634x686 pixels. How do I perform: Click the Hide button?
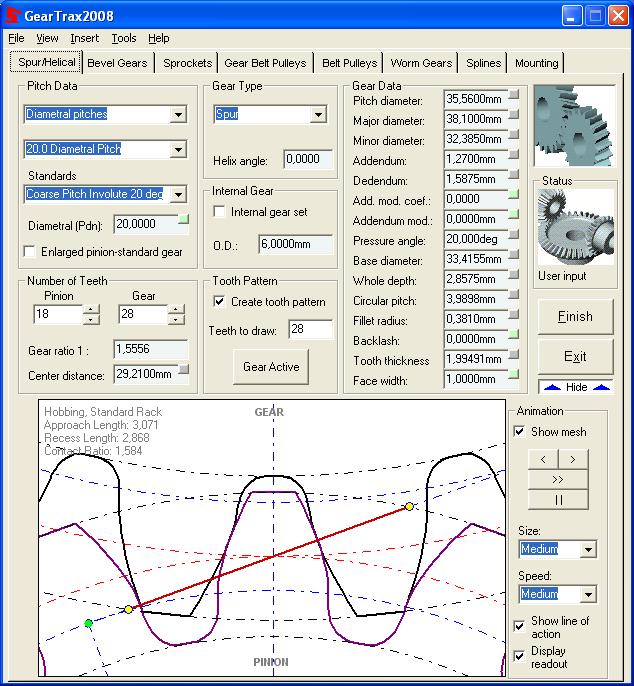[x=576, y=387]
